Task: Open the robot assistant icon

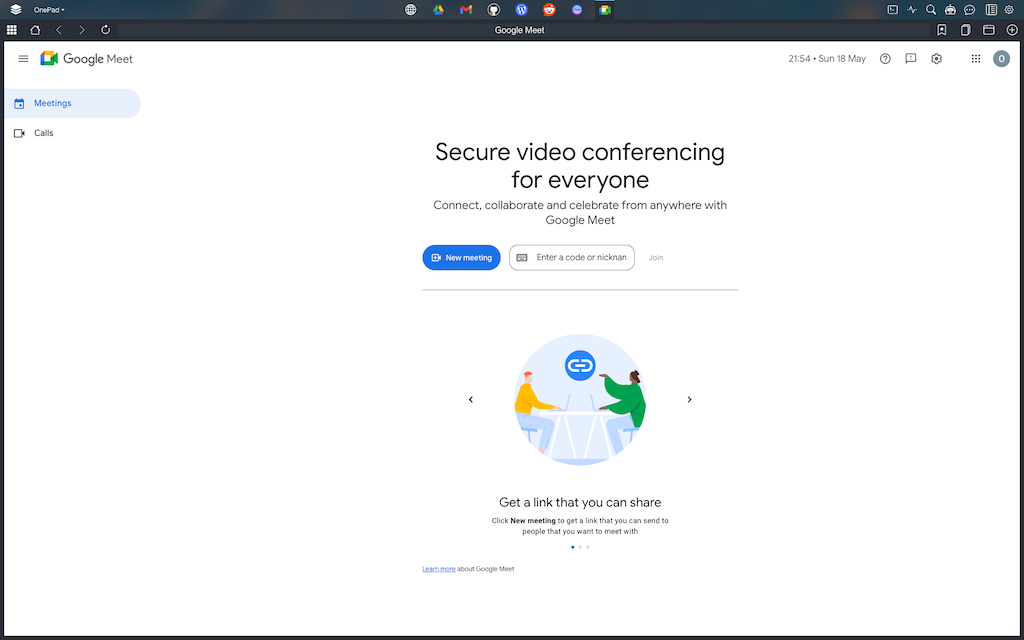Action: pos(950,10)
